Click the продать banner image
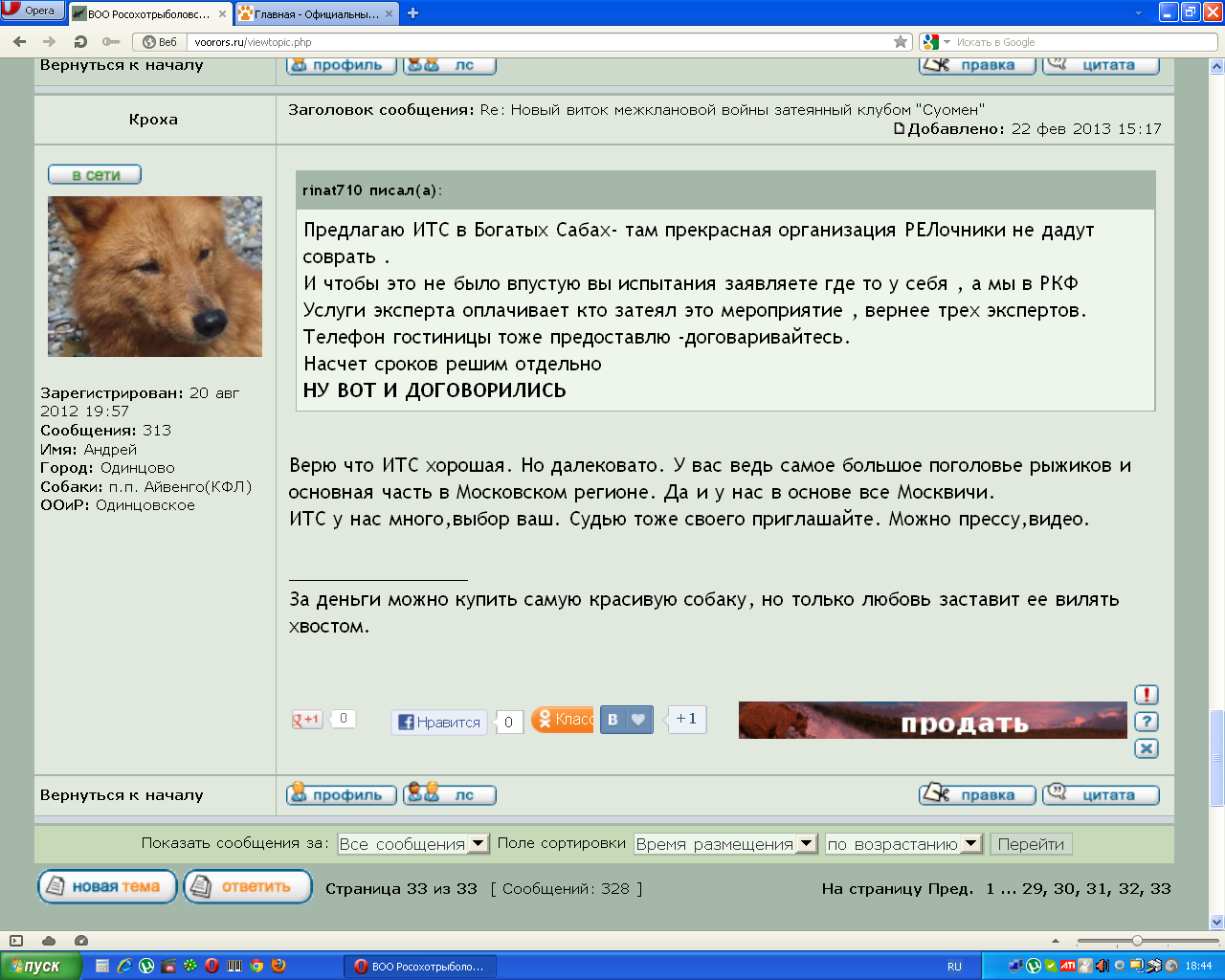The height and width of the screenshot is (980, 1225). 932,721
